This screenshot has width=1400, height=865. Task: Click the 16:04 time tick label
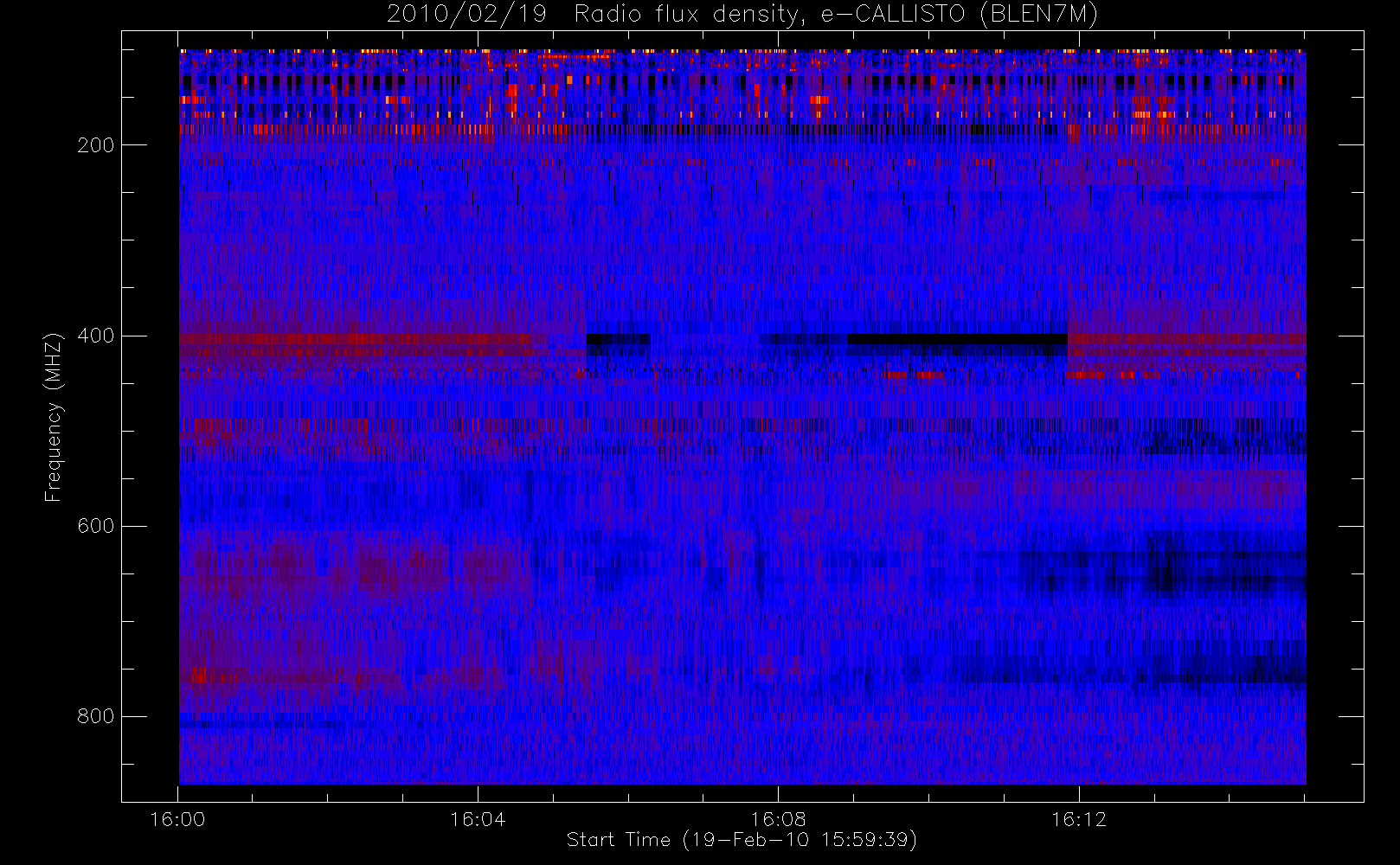click(x=478, y=819)
